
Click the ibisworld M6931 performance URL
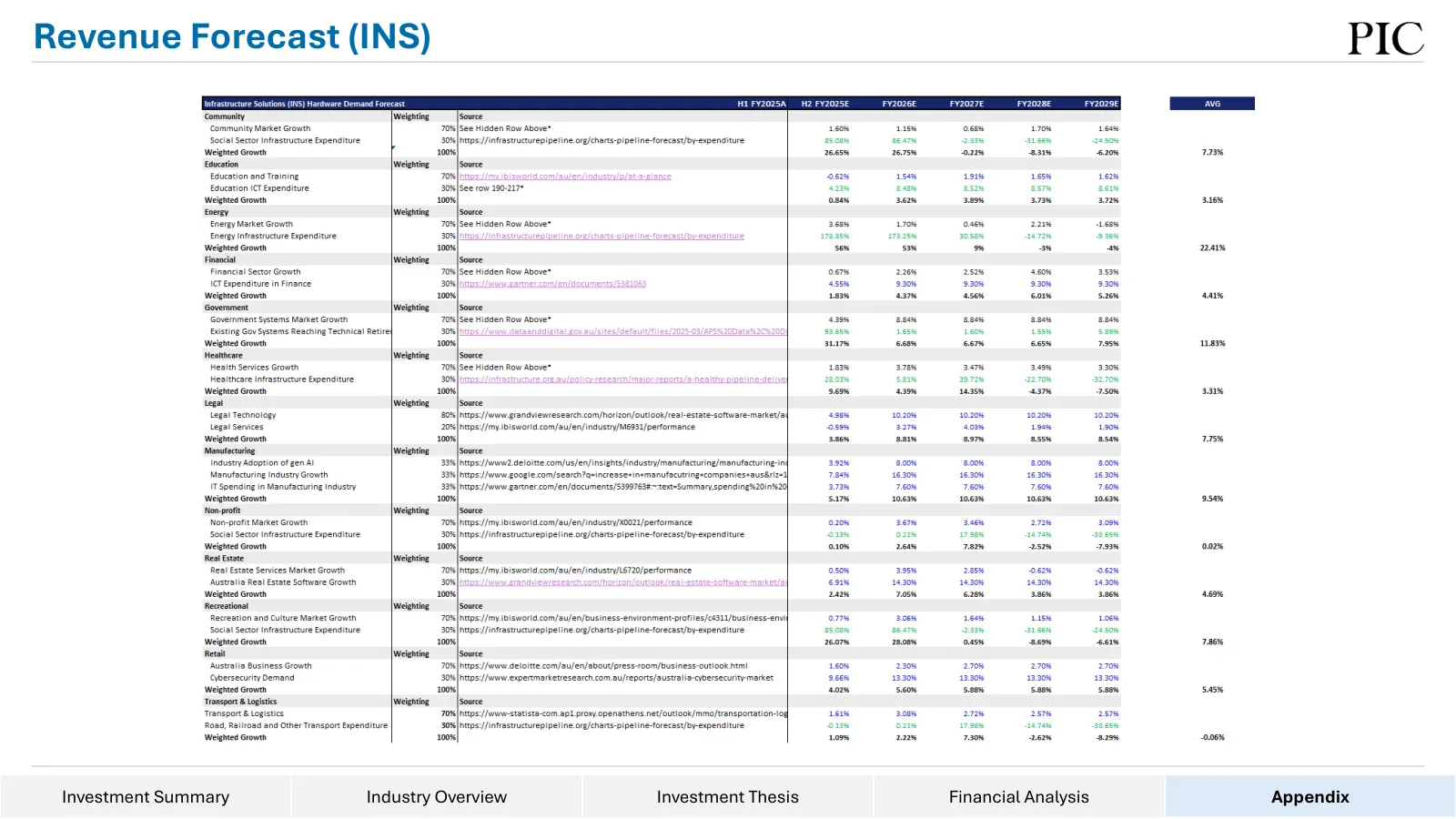(577, 427)
